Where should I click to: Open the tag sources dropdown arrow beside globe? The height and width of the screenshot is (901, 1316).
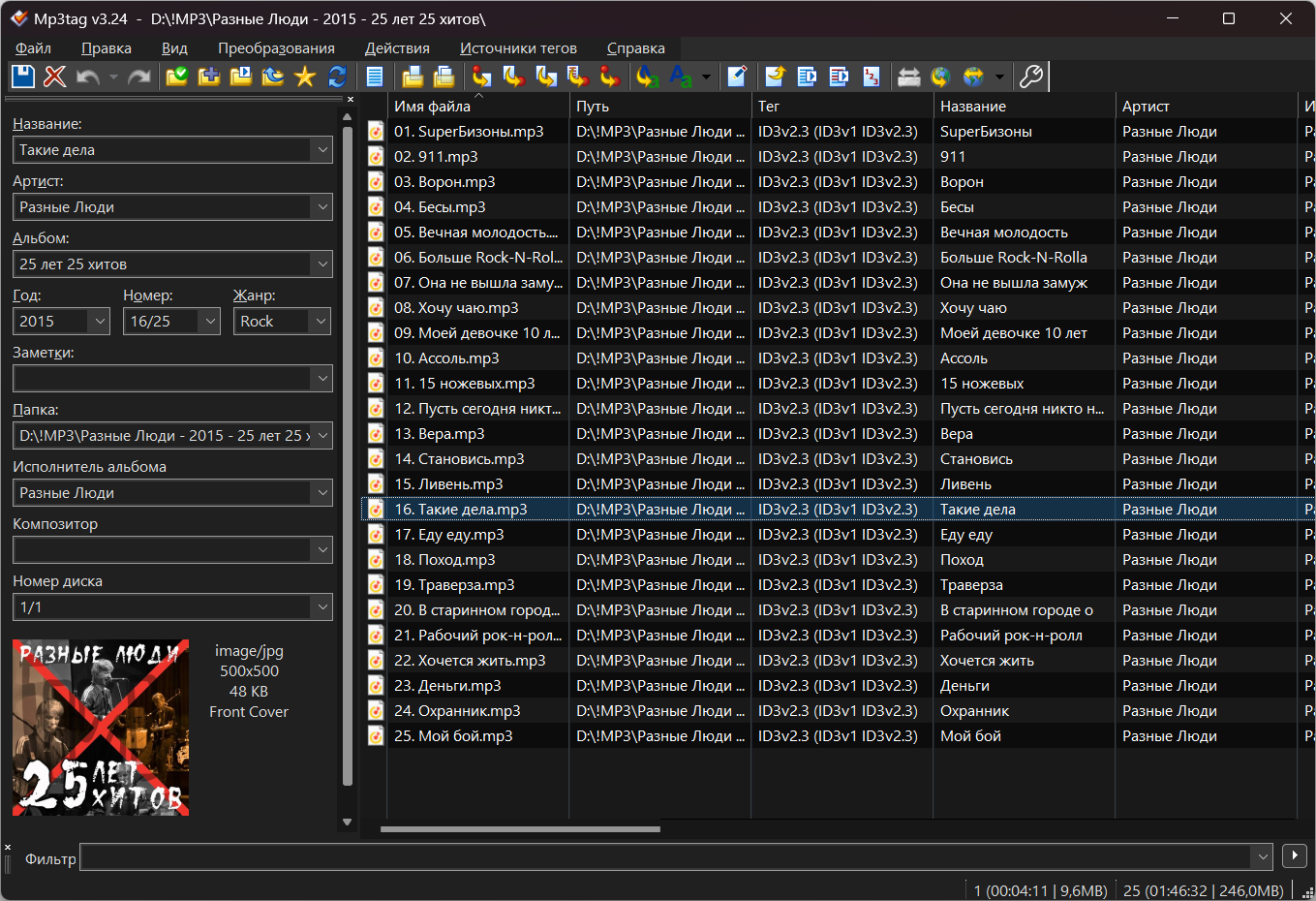tap(998, 77)
